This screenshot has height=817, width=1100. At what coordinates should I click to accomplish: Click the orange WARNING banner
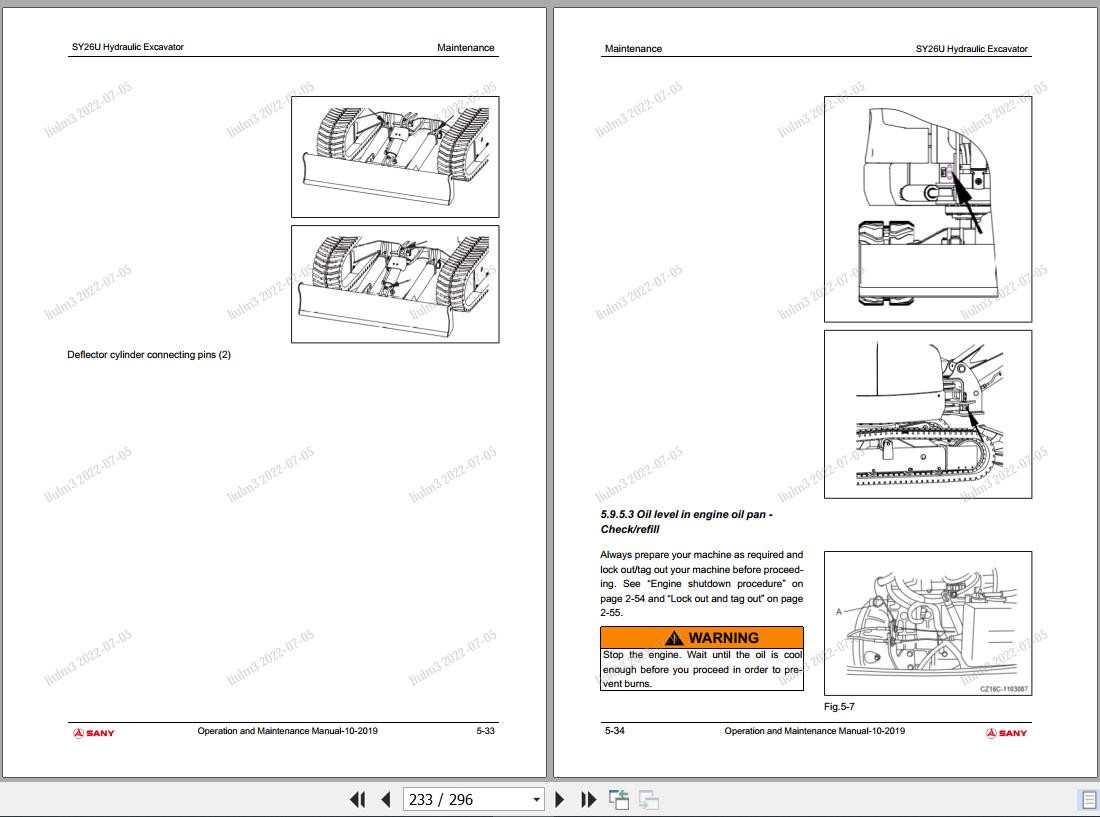tap(702, 637)
